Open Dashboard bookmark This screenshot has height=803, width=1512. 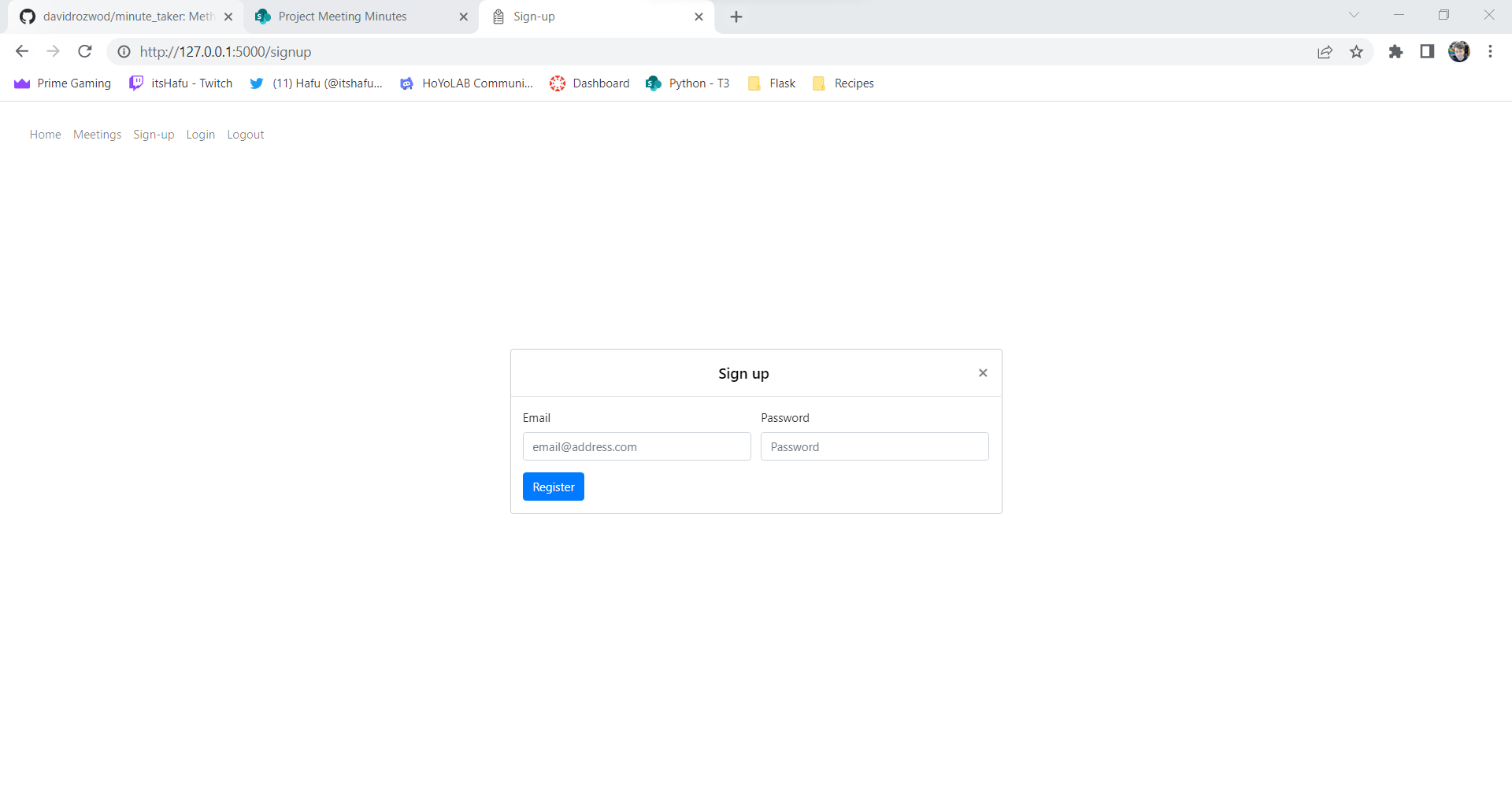coord(590,83)
